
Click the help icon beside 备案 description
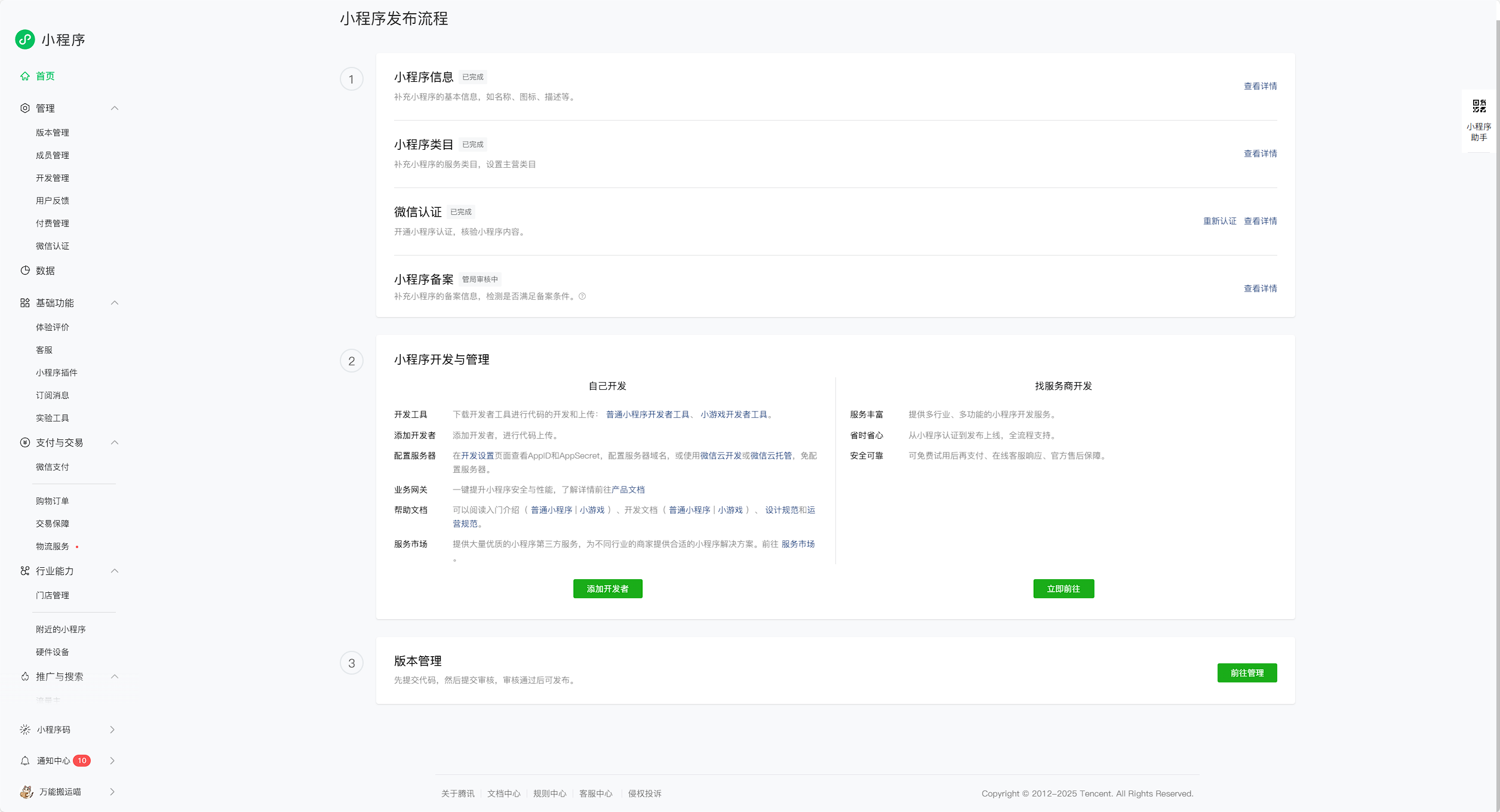pos(582,296)
